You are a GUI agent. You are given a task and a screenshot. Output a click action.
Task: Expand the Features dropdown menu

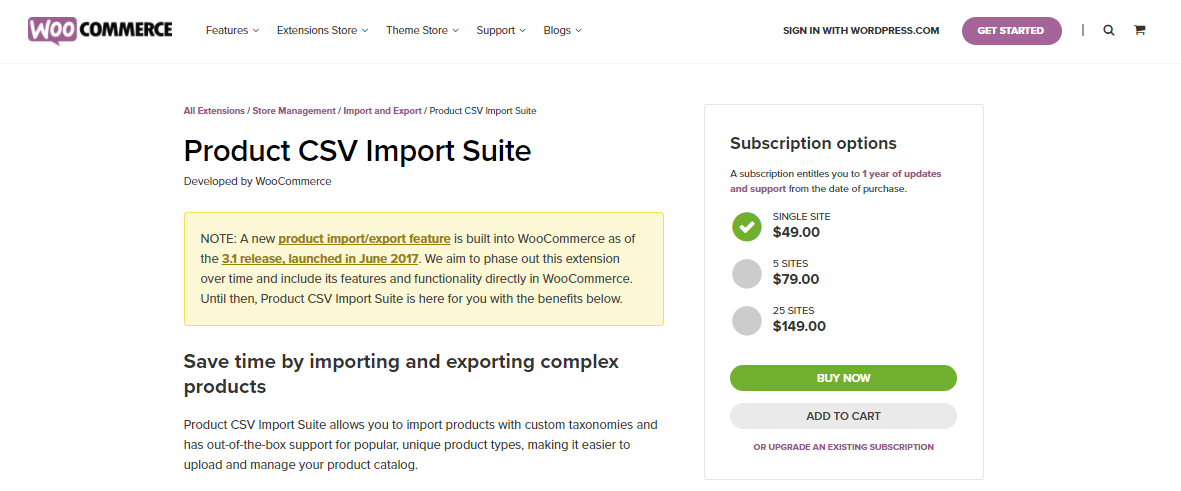pyautogui.click(x=232, y=31)
